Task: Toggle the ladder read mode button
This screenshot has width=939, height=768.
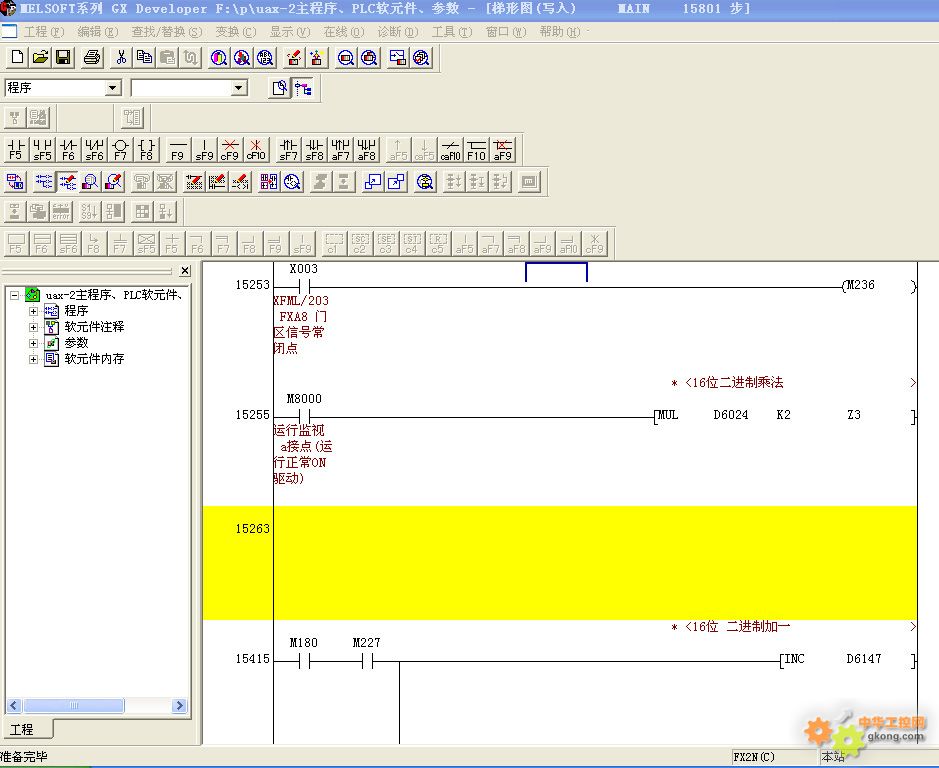Action: [x=44, y=182]
